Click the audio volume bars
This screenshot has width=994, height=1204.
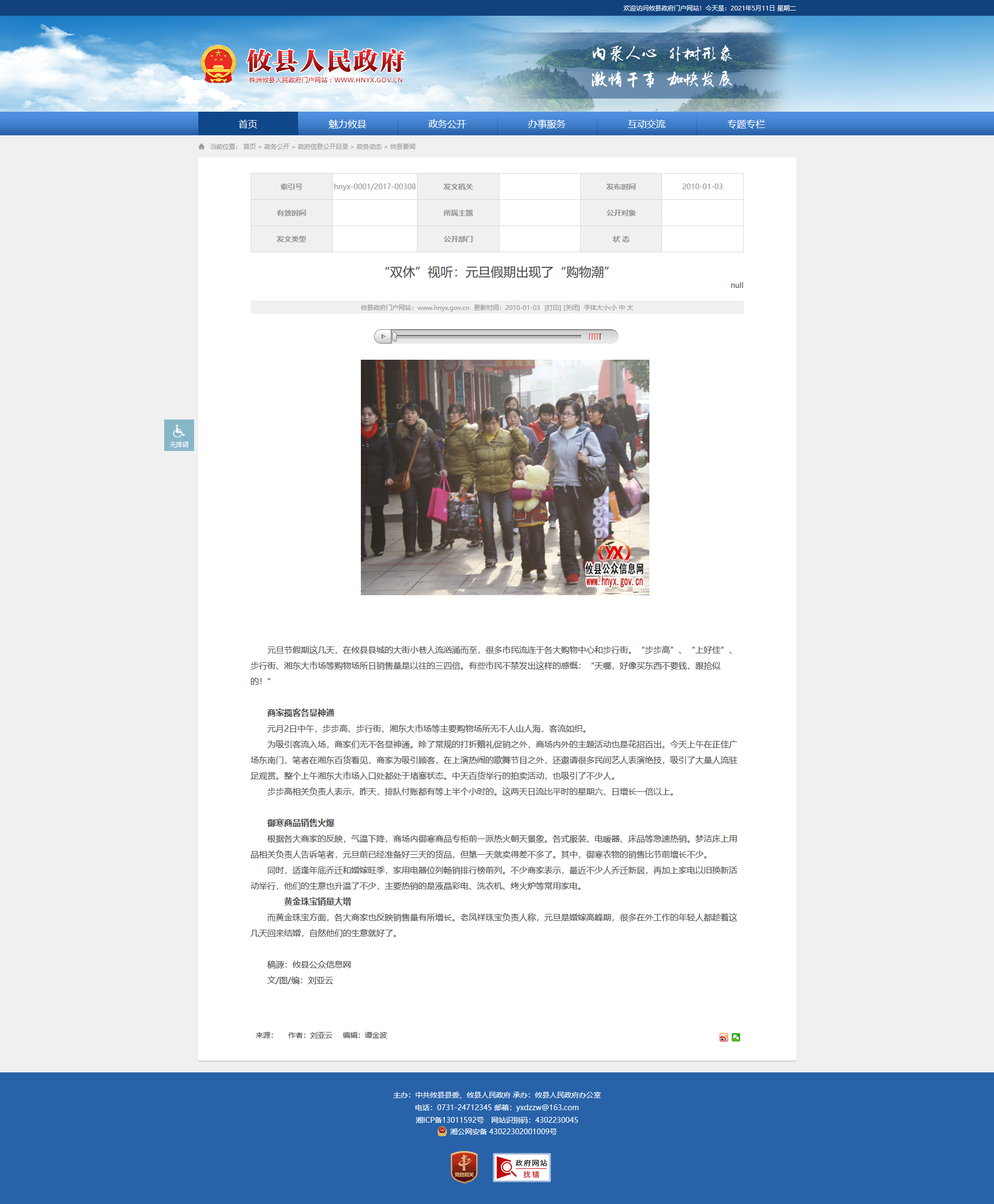595,337
